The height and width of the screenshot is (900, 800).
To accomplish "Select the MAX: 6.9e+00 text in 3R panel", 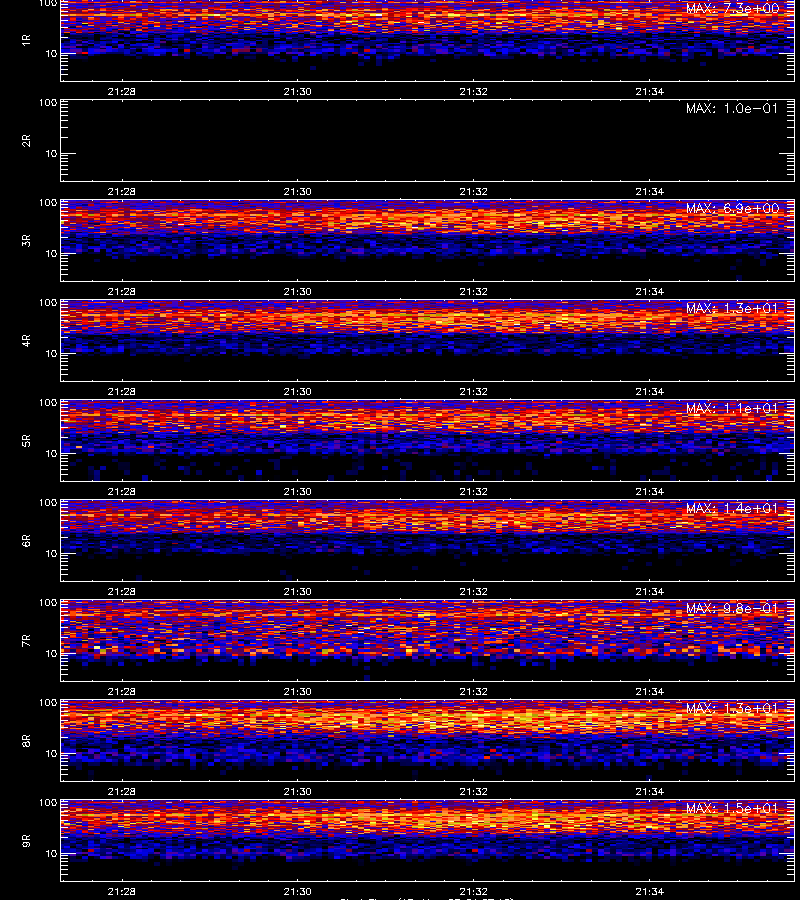I will click(x=732, y=208).
